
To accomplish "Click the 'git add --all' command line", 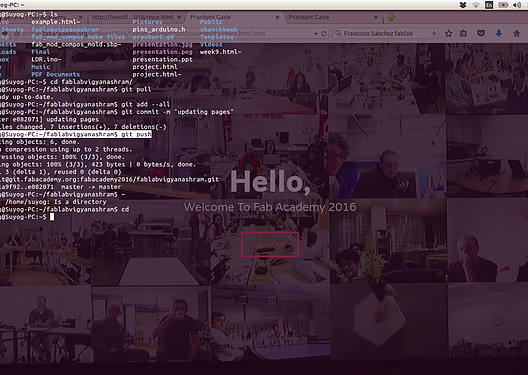I will coord(85,104).
